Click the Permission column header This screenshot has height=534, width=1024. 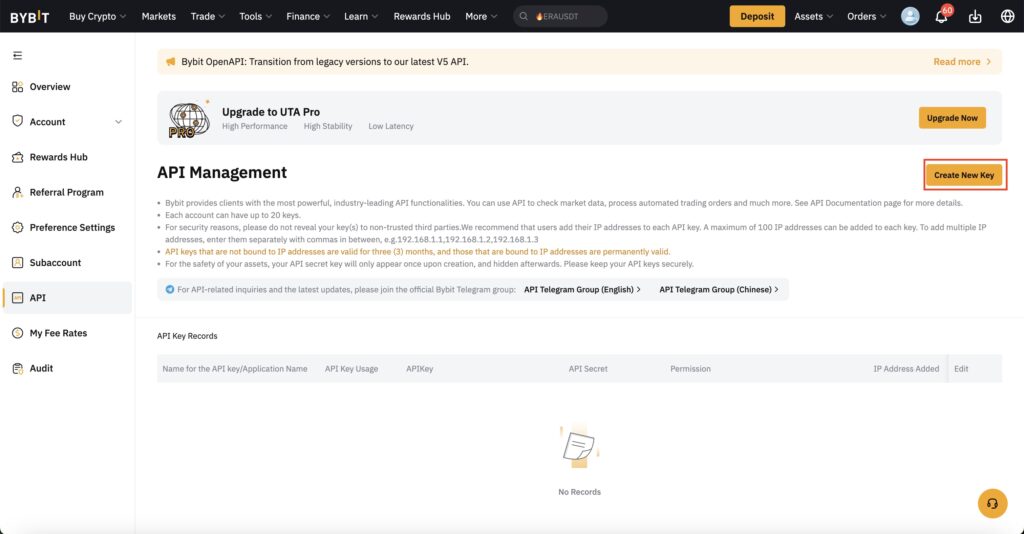pyautogui.click(x=690, y=369)
